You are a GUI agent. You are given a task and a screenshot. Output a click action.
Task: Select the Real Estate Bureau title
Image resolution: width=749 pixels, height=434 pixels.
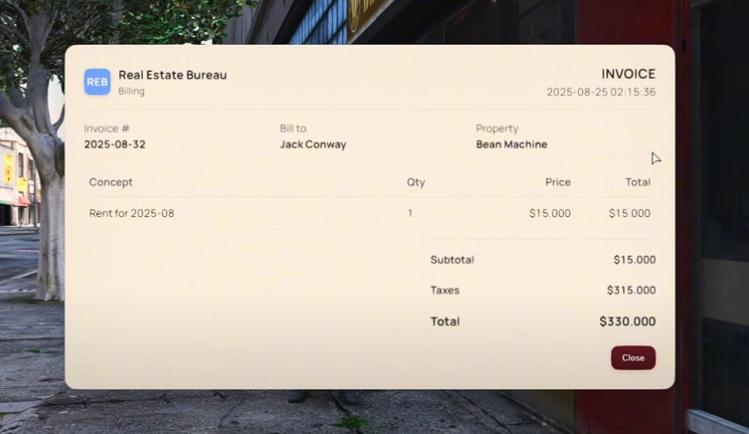pyautogui.click(x=172, y=75)
